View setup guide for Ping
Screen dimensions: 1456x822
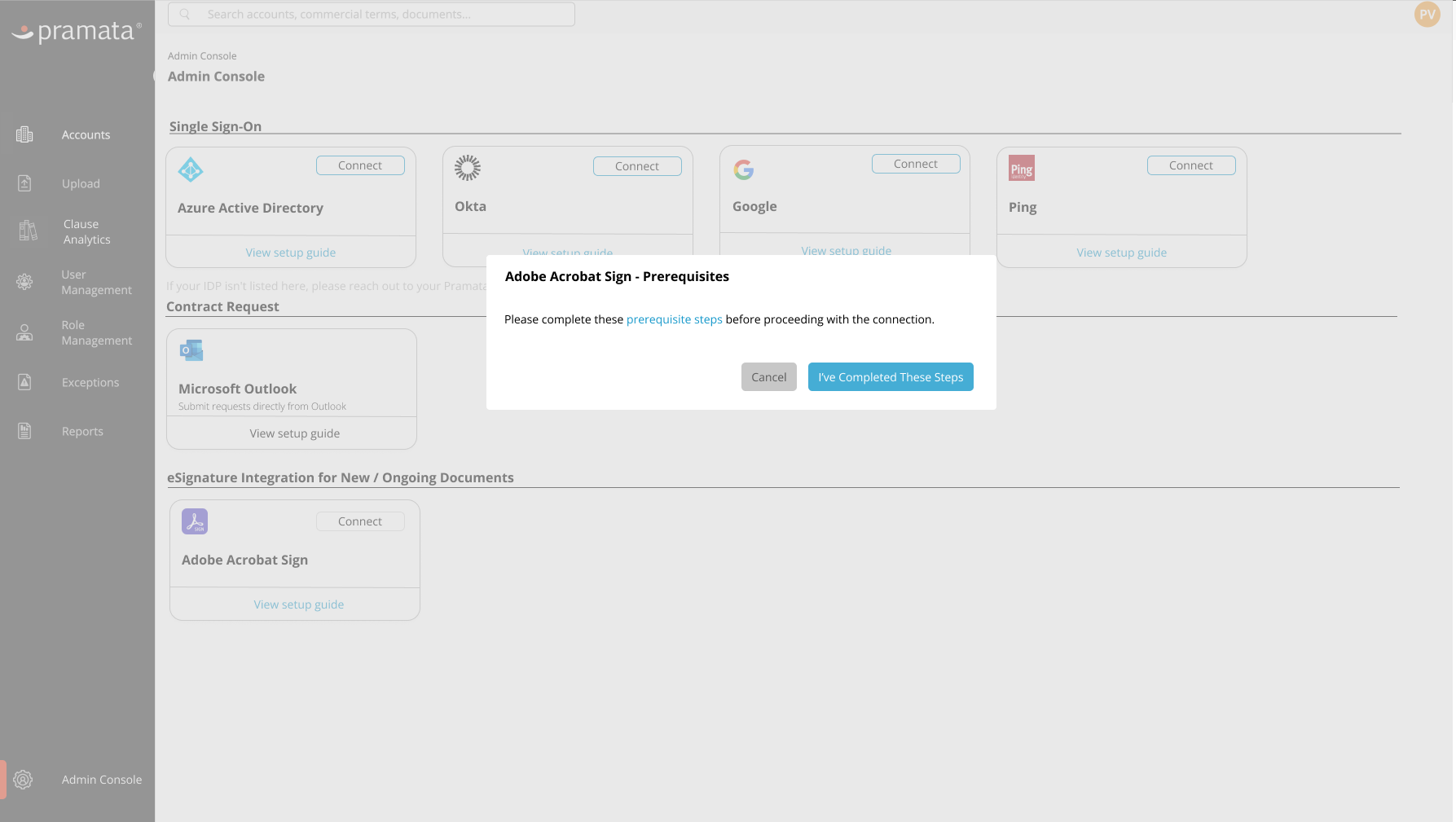coord(1122,253)
